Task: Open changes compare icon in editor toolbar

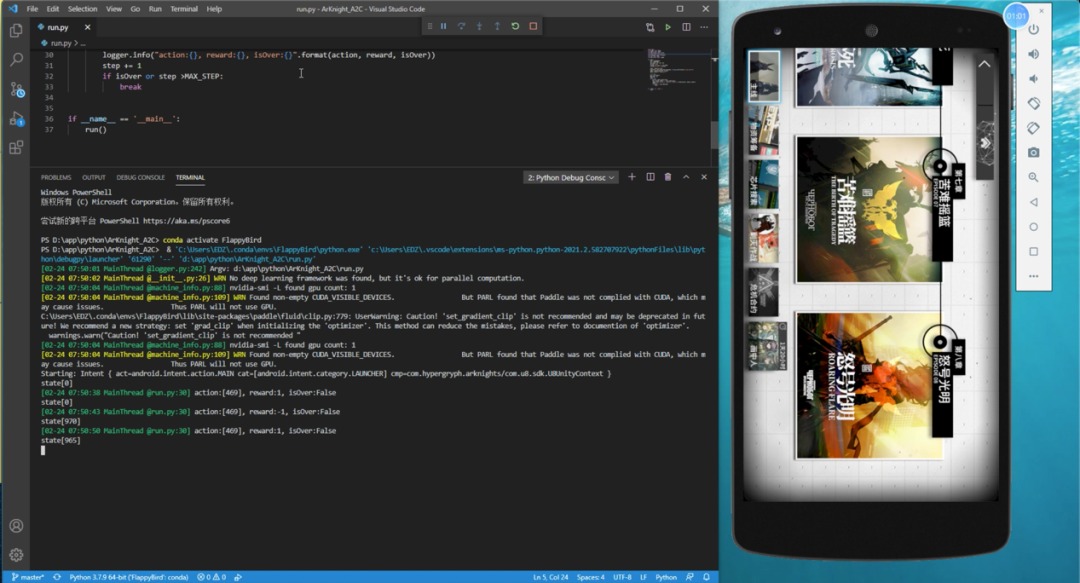Action: (x=650, y=27)
